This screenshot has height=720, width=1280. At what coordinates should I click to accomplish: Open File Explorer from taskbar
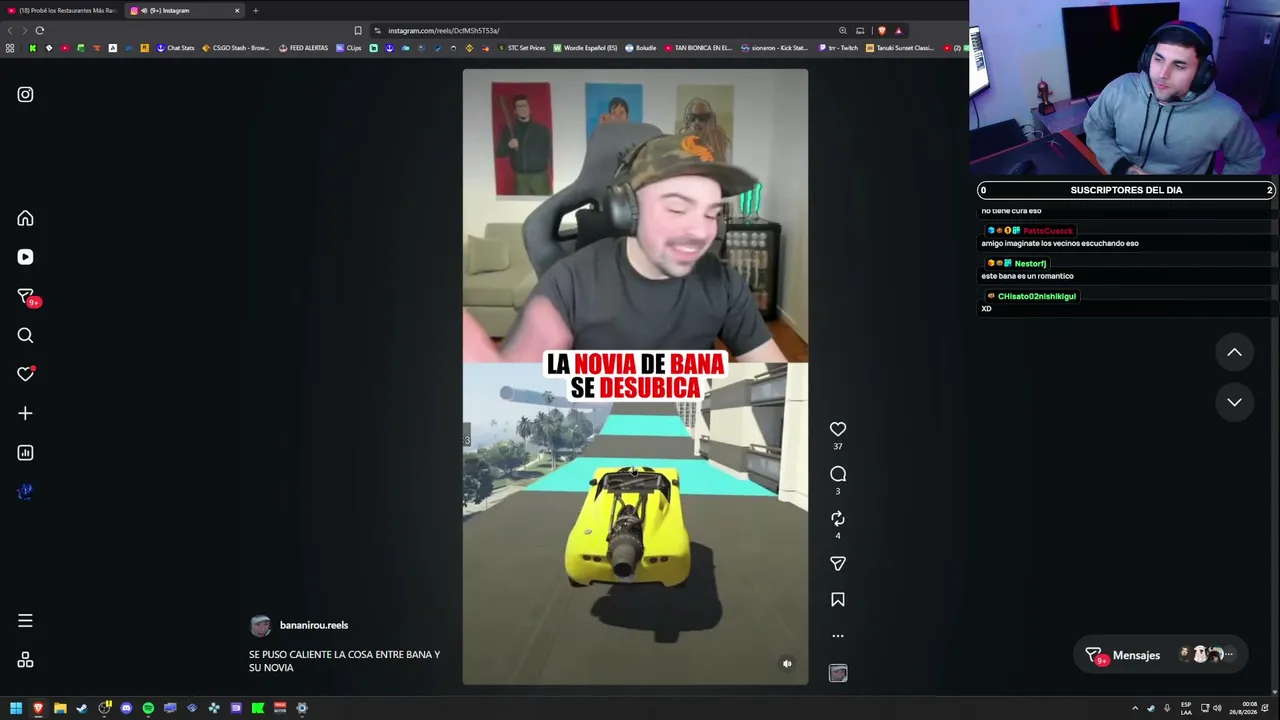(x=60, y=709)
